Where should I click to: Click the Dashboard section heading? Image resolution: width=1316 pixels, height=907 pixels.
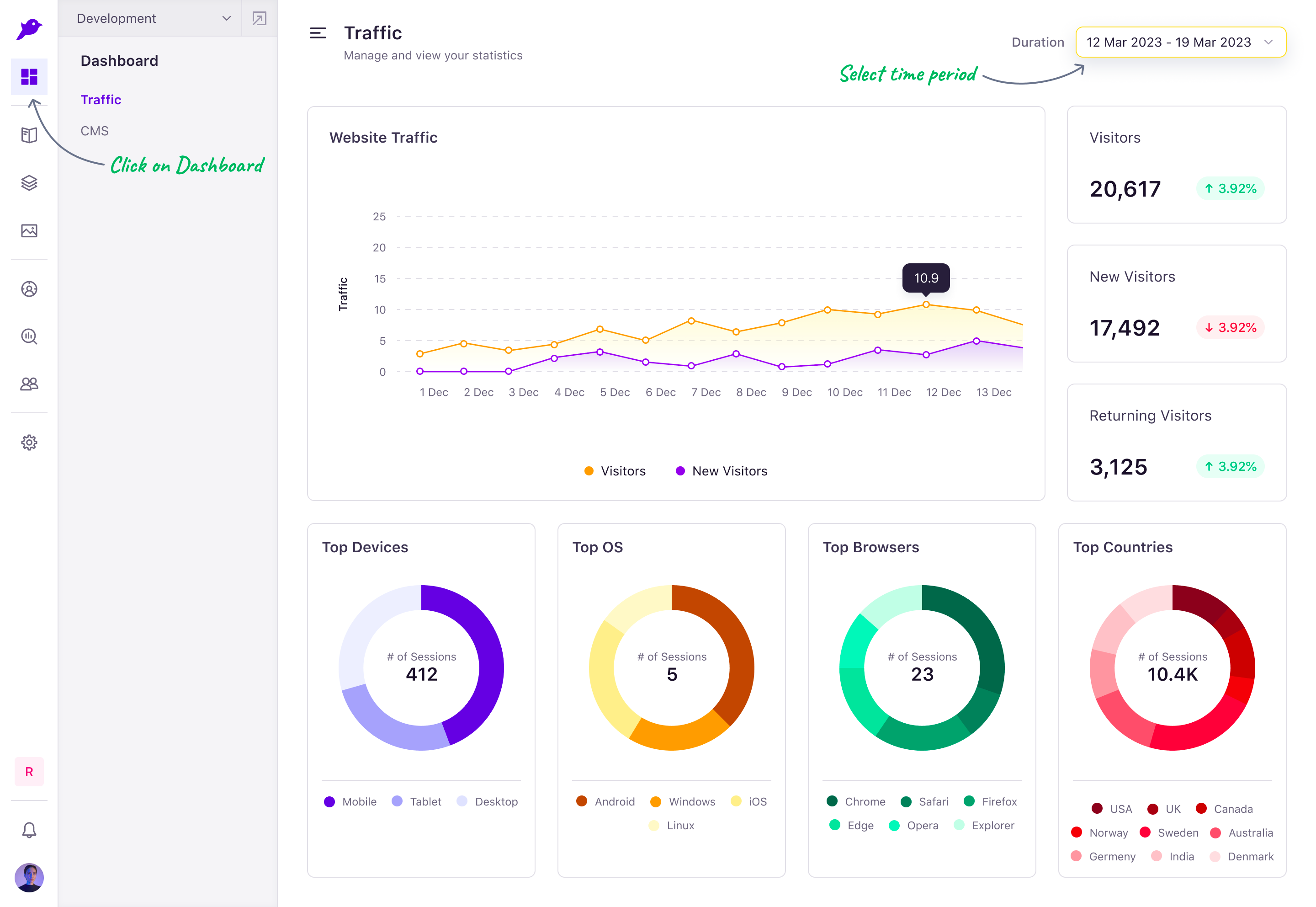[119, 61]
